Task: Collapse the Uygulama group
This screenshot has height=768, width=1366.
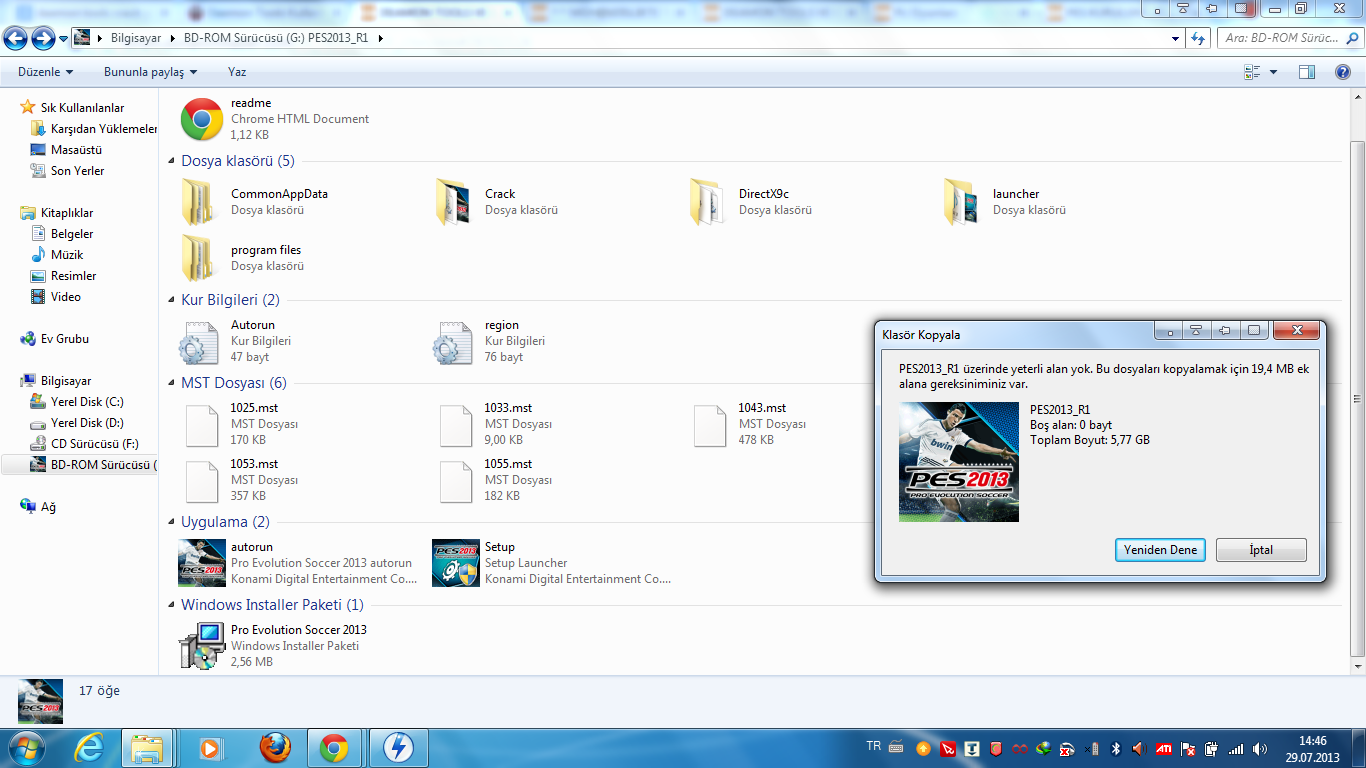Action: pos(173,522)
